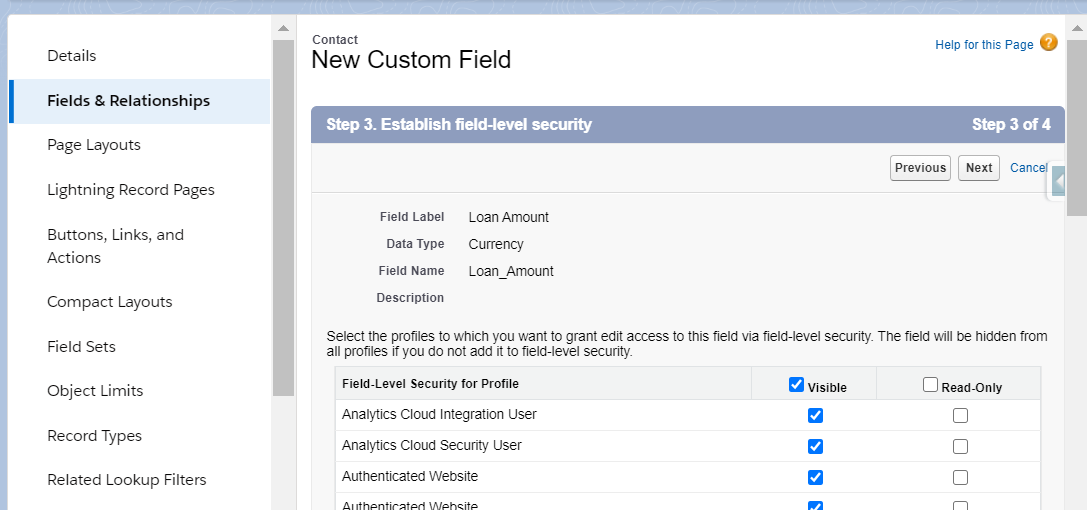Open the Page Layouts sidebar item
This screenshot has height=510, width=1087.
(x=94, y=145)
